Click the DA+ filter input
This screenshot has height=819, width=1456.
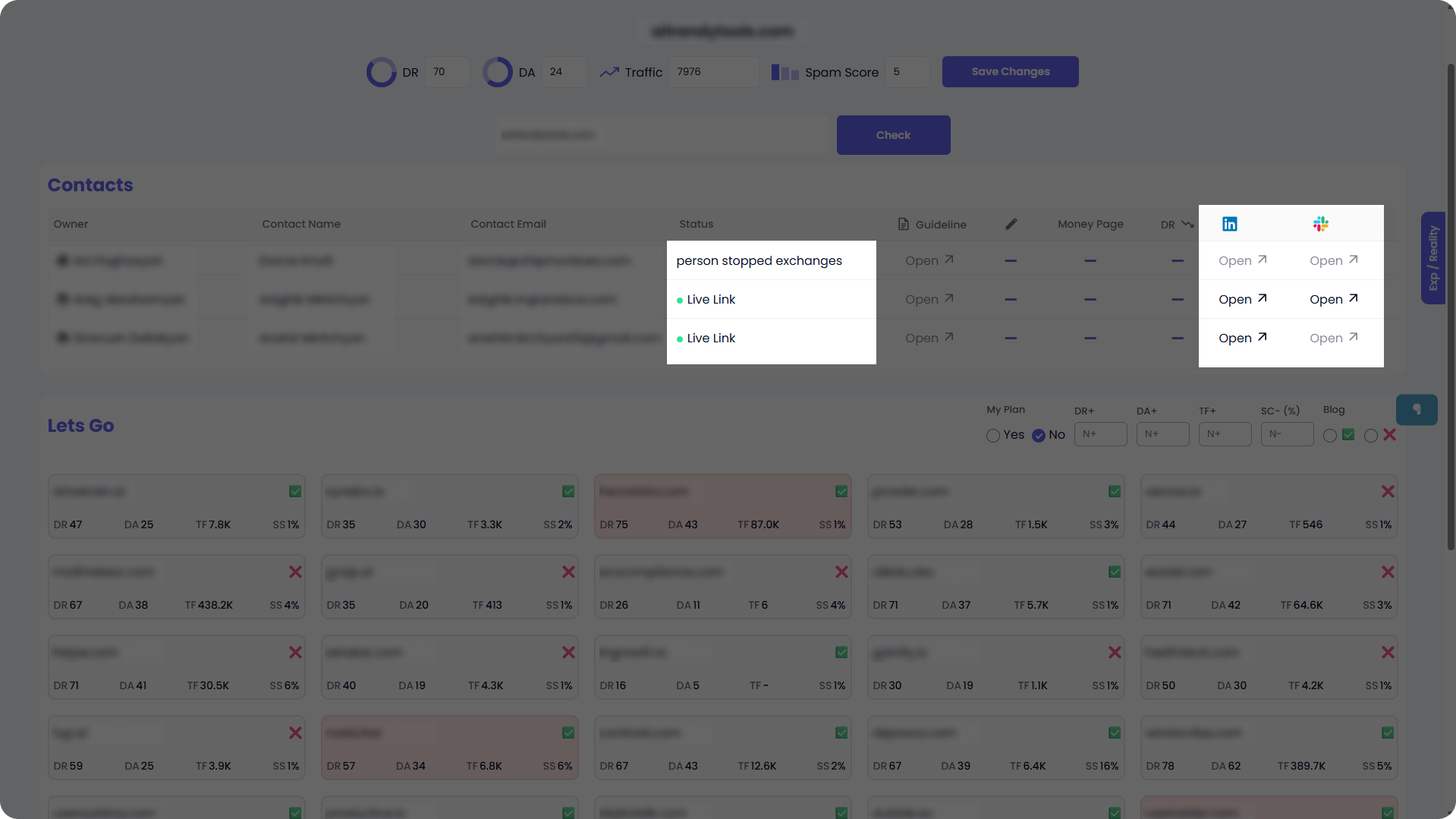point(1162,434)
